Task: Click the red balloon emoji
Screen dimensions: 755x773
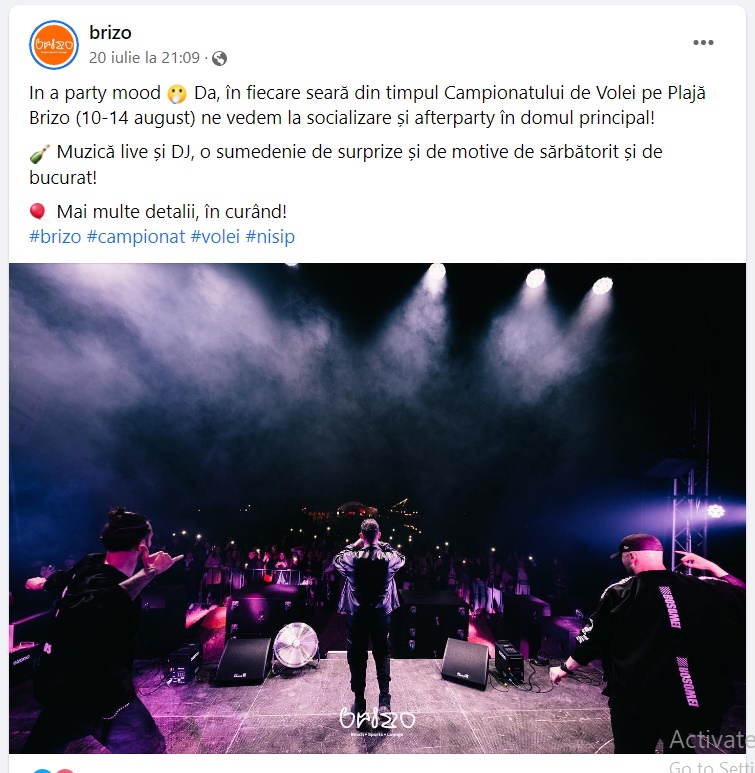Action: coord(38,211)
